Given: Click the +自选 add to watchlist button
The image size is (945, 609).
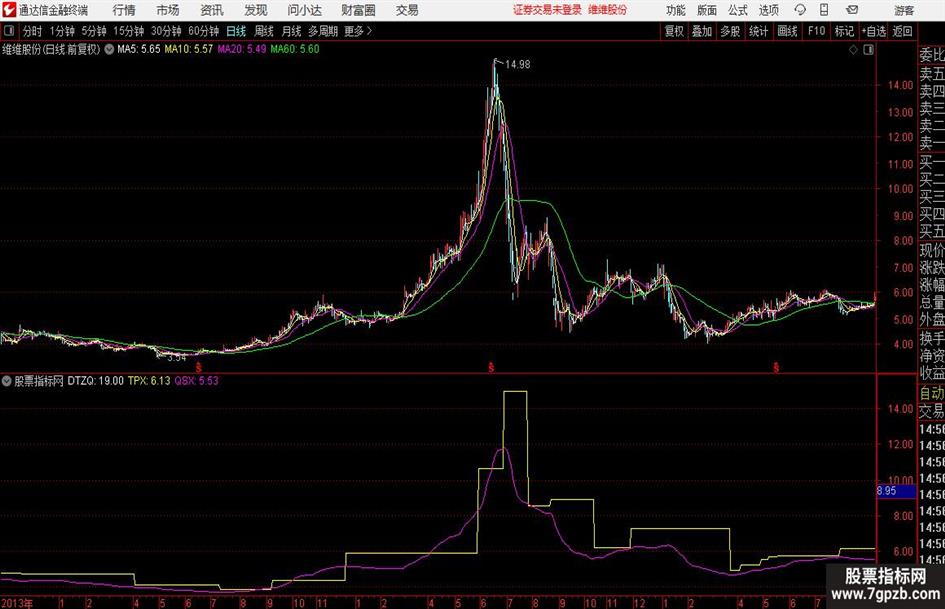Looking at the screenshot, I should (x=873, y=31).
